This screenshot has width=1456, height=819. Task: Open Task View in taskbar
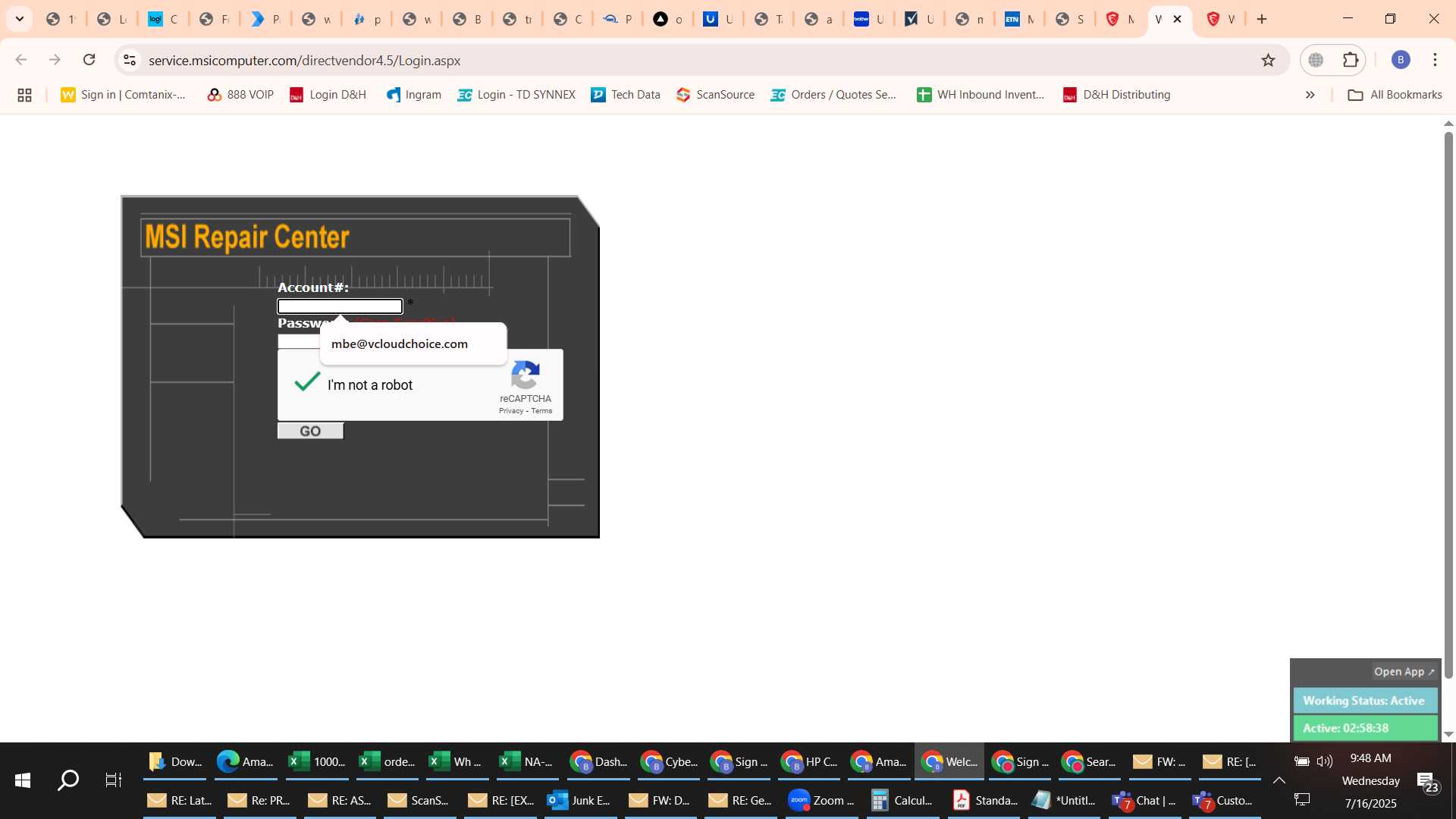pos(113,780)
